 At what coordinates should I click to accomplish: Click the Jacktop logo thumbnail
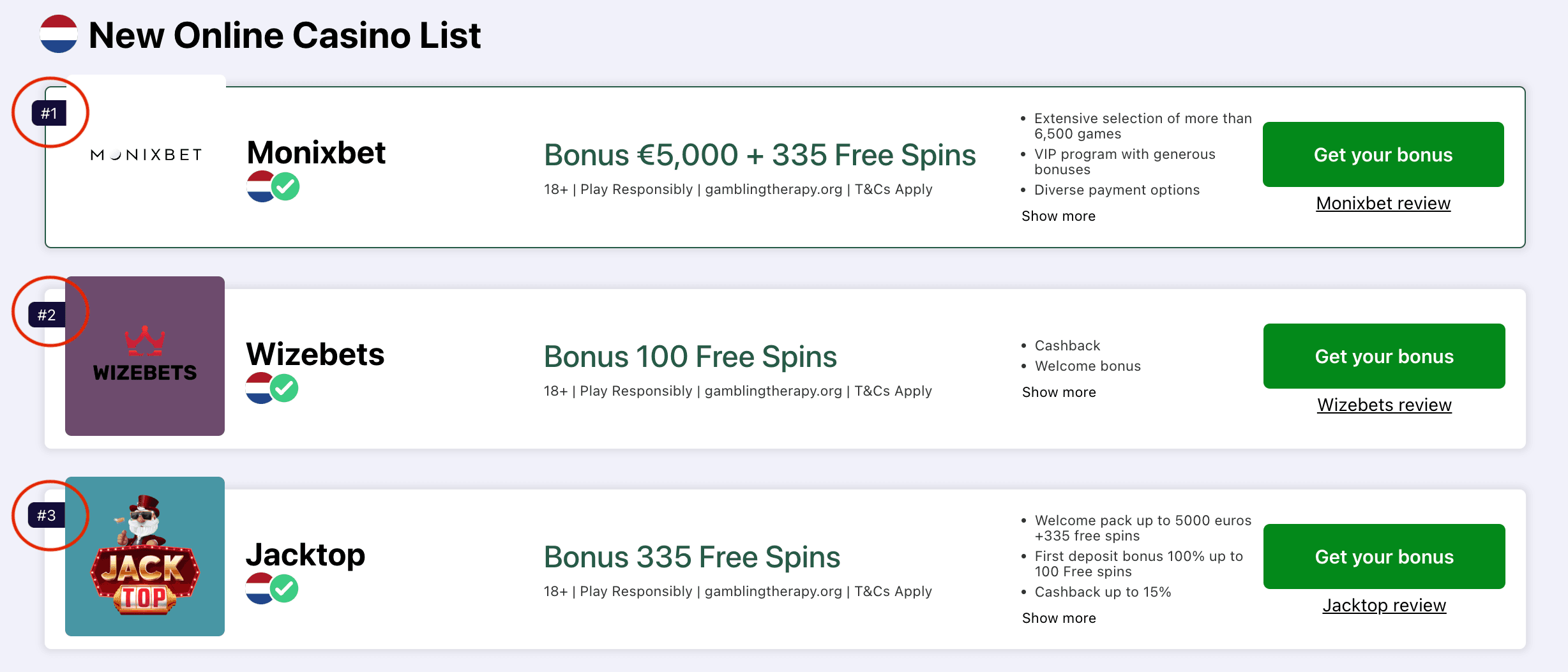point(145,556)
